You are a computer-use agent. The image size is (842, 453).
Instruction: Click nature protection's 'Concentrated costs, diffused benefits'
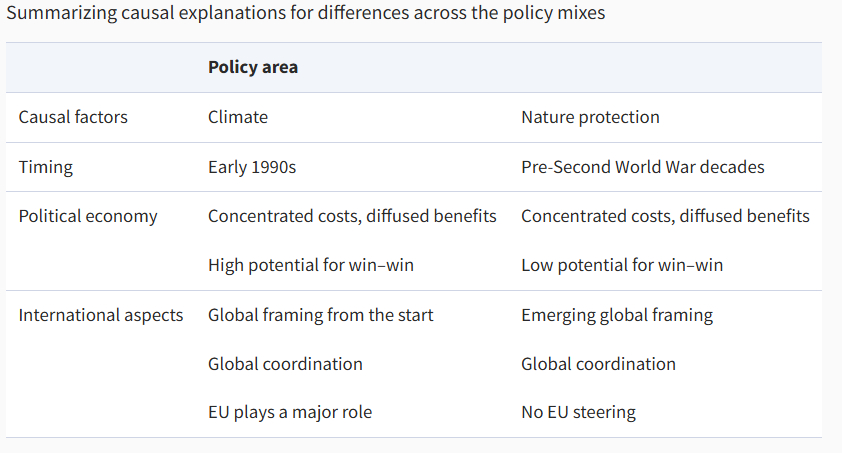click(x=665, y=216)
